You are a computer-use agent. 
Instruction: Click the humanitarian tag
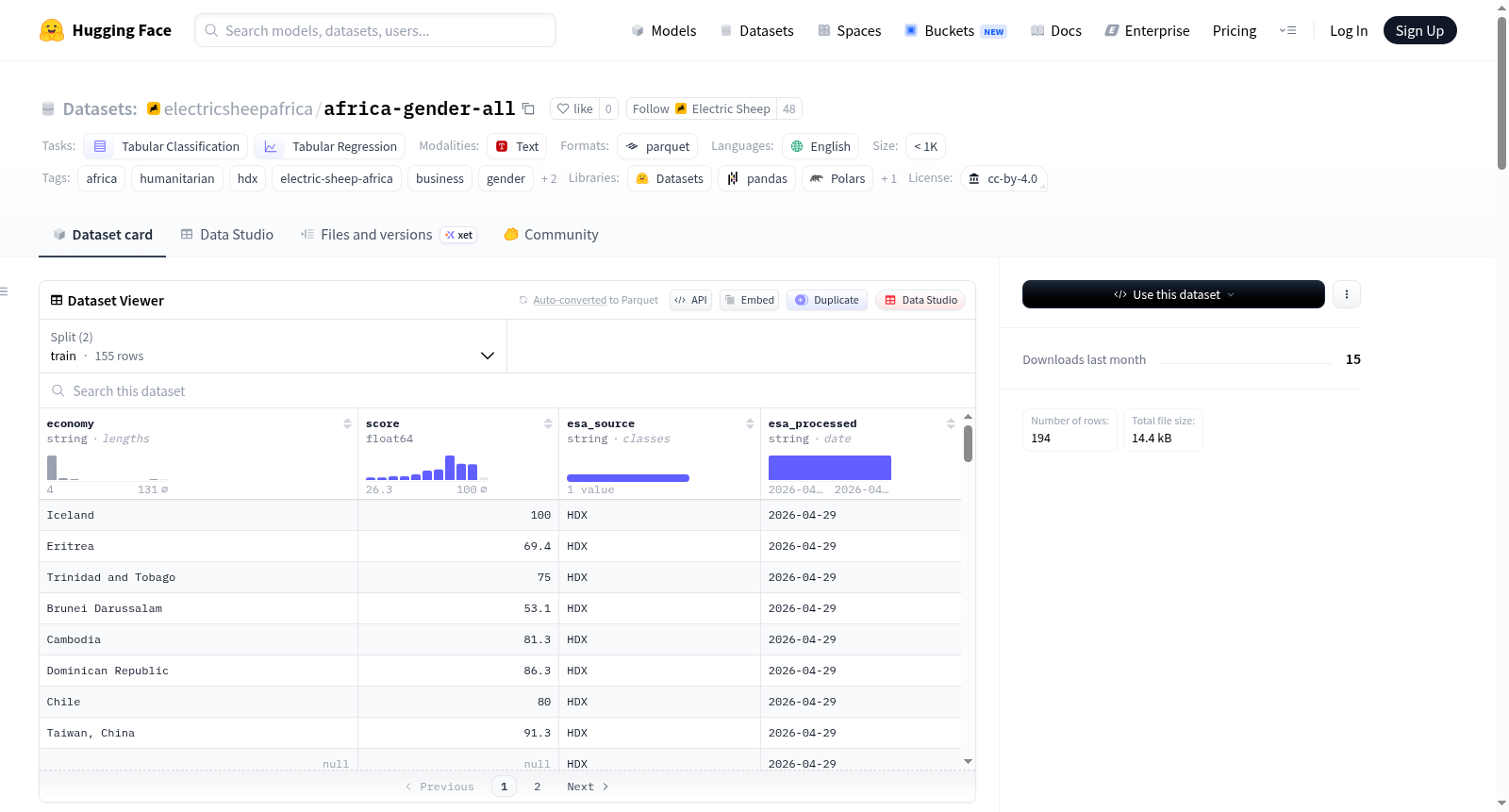click(177, 178)
